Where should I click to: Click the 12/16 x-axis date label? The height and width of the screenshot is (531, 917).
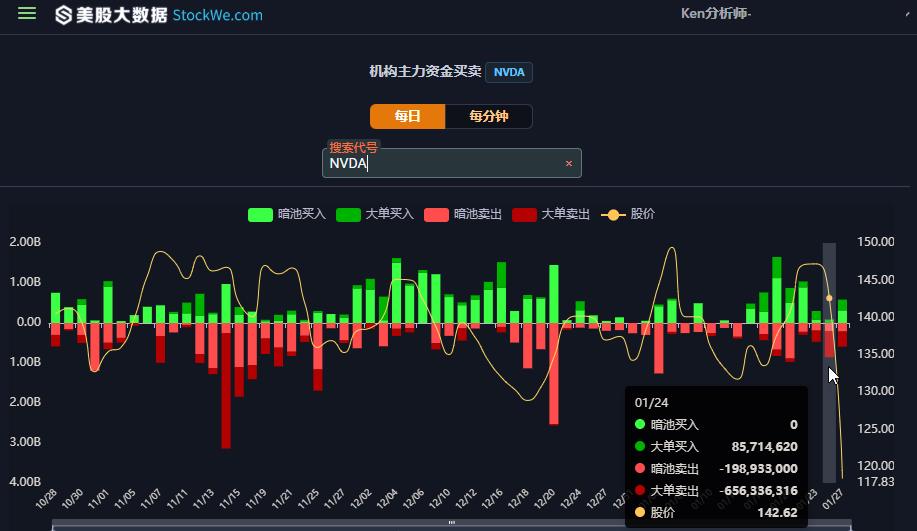pos(492,499)
